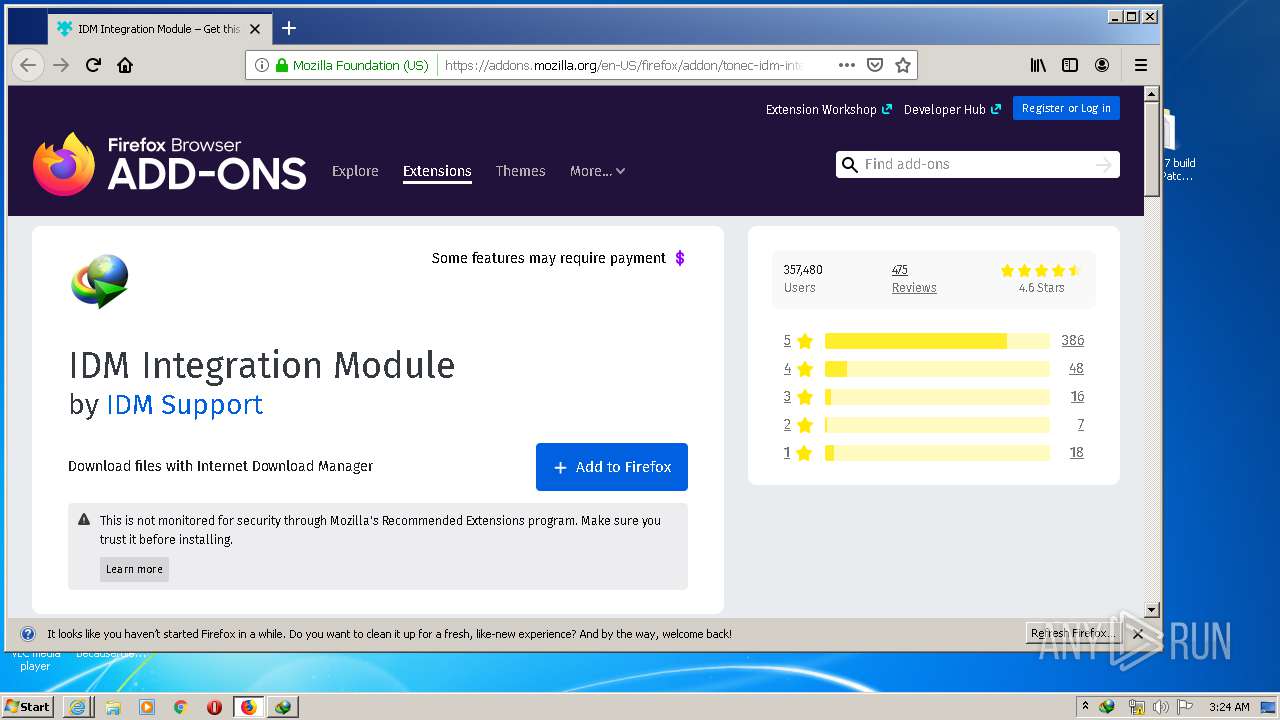Open Internet Explorer from the taskbar
This screenshot has width=1280, height=720.
click(x=78, y=707)
